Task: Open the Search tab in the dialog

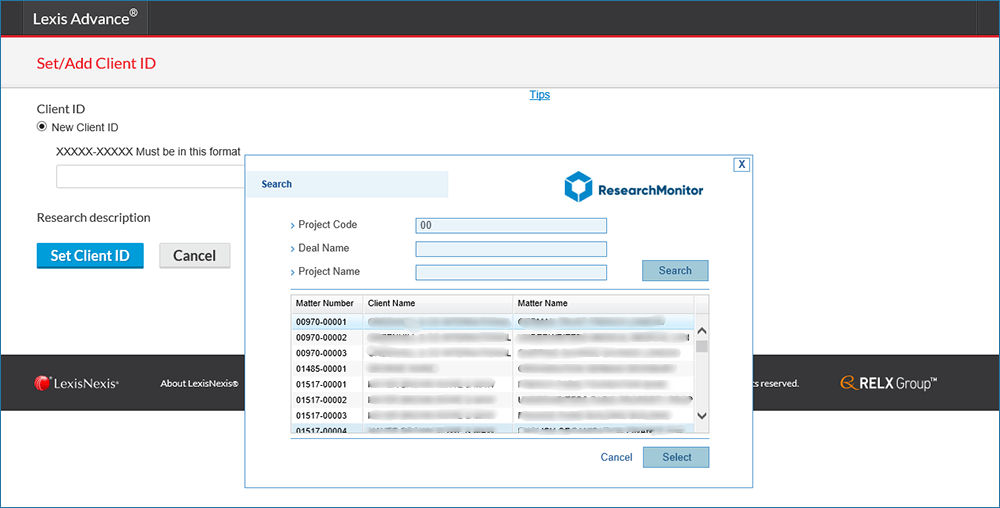Action: (x=348, y=184)
